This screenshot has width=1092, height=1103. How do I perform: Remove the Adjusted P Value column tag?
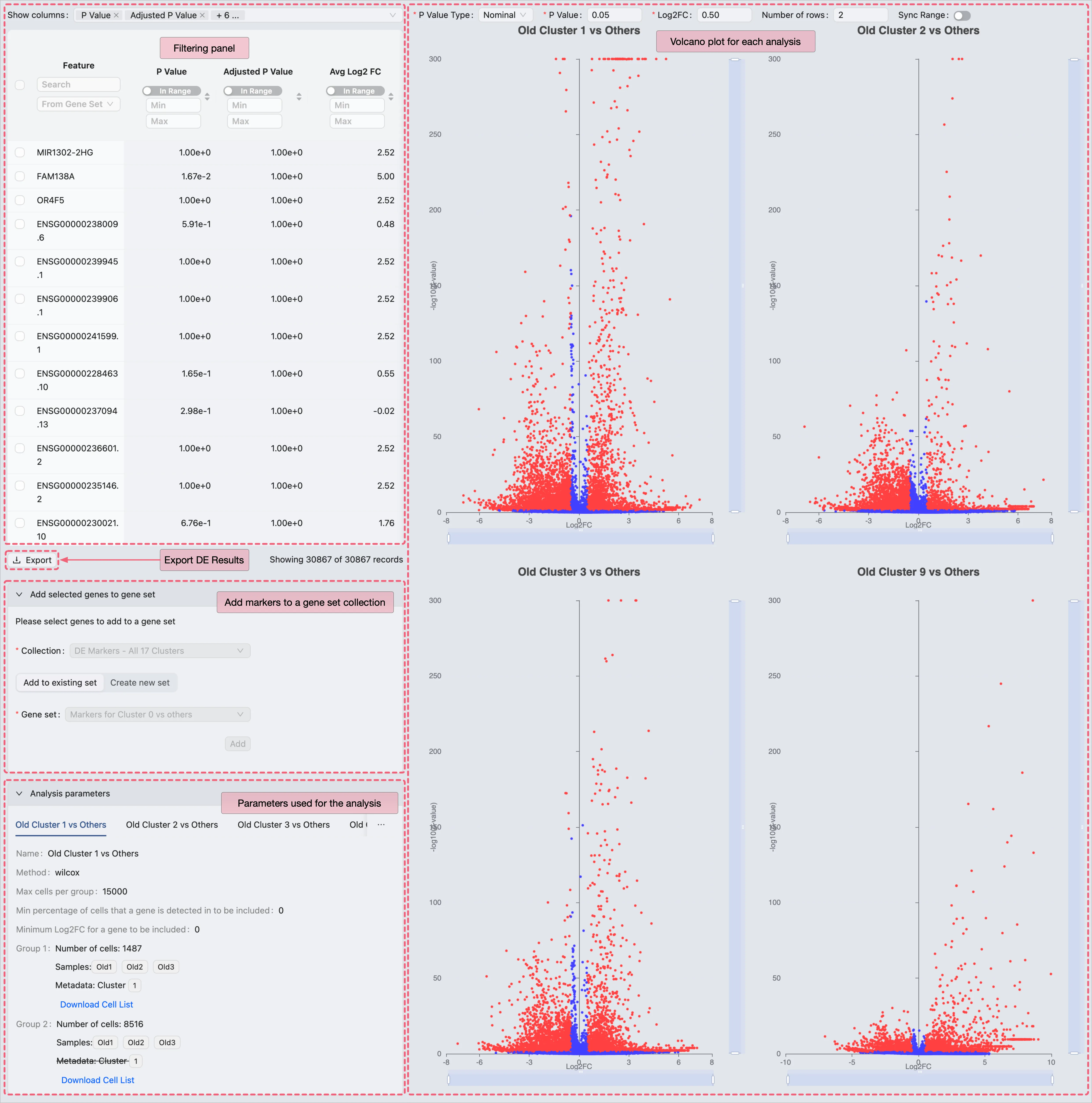[202, 15]
